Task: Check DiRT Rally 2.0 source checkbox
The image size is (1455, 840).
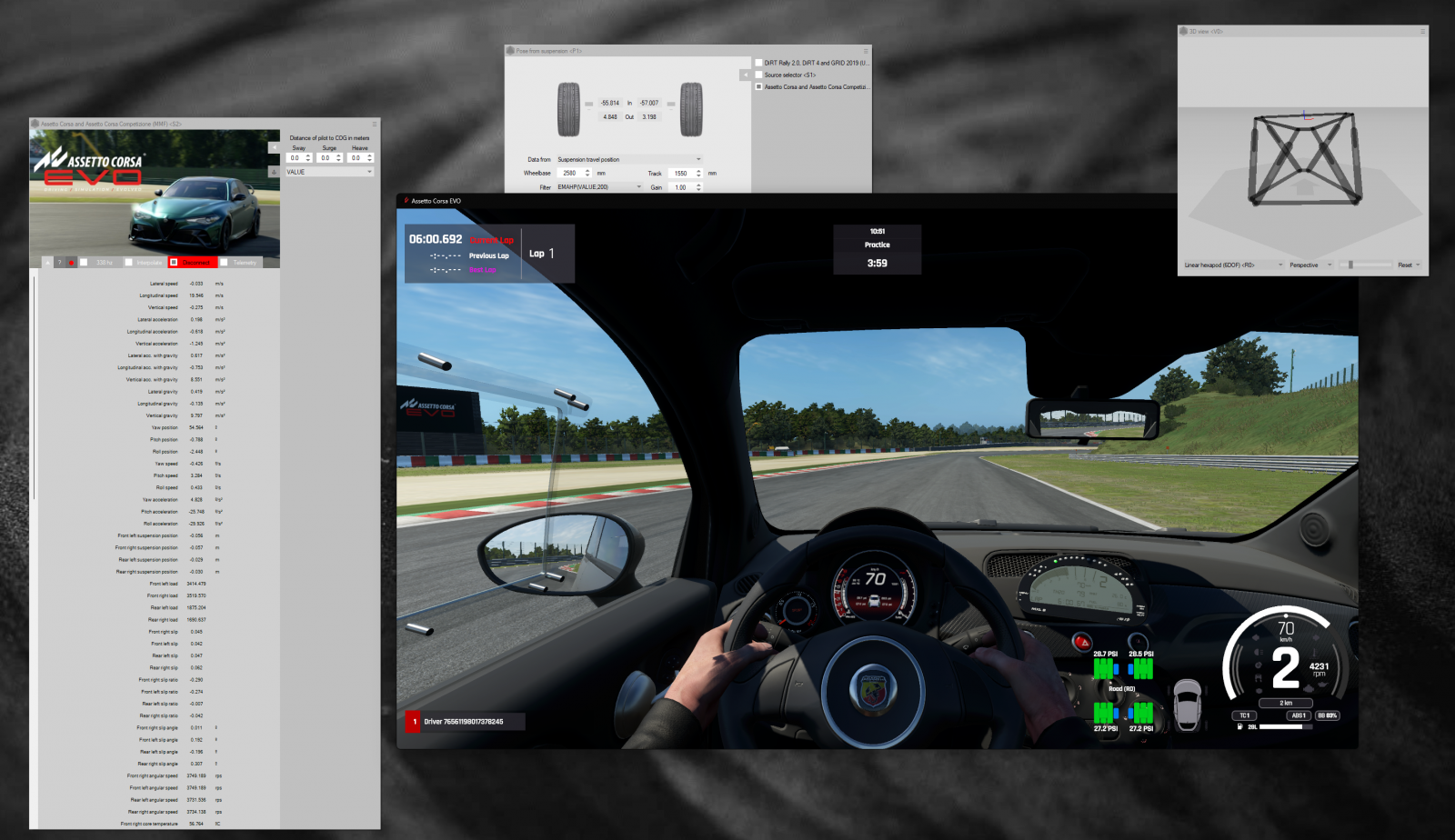Action: pos(758,63)
